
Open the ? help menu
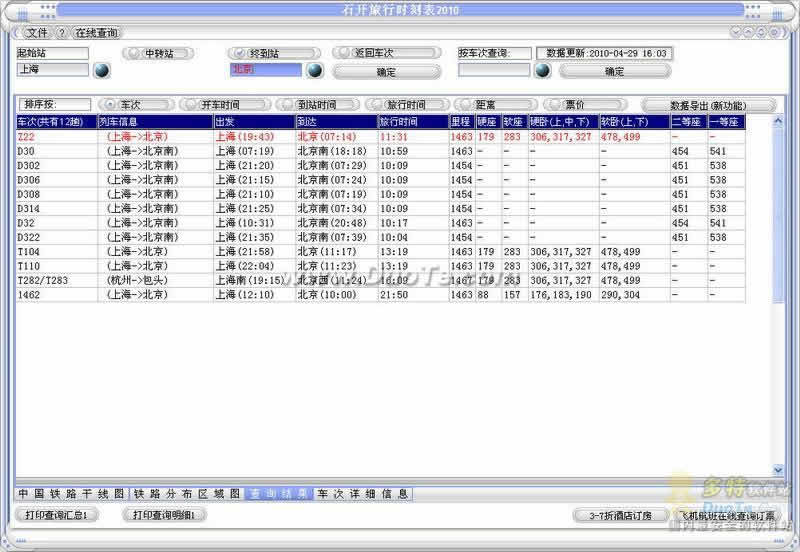61,33
